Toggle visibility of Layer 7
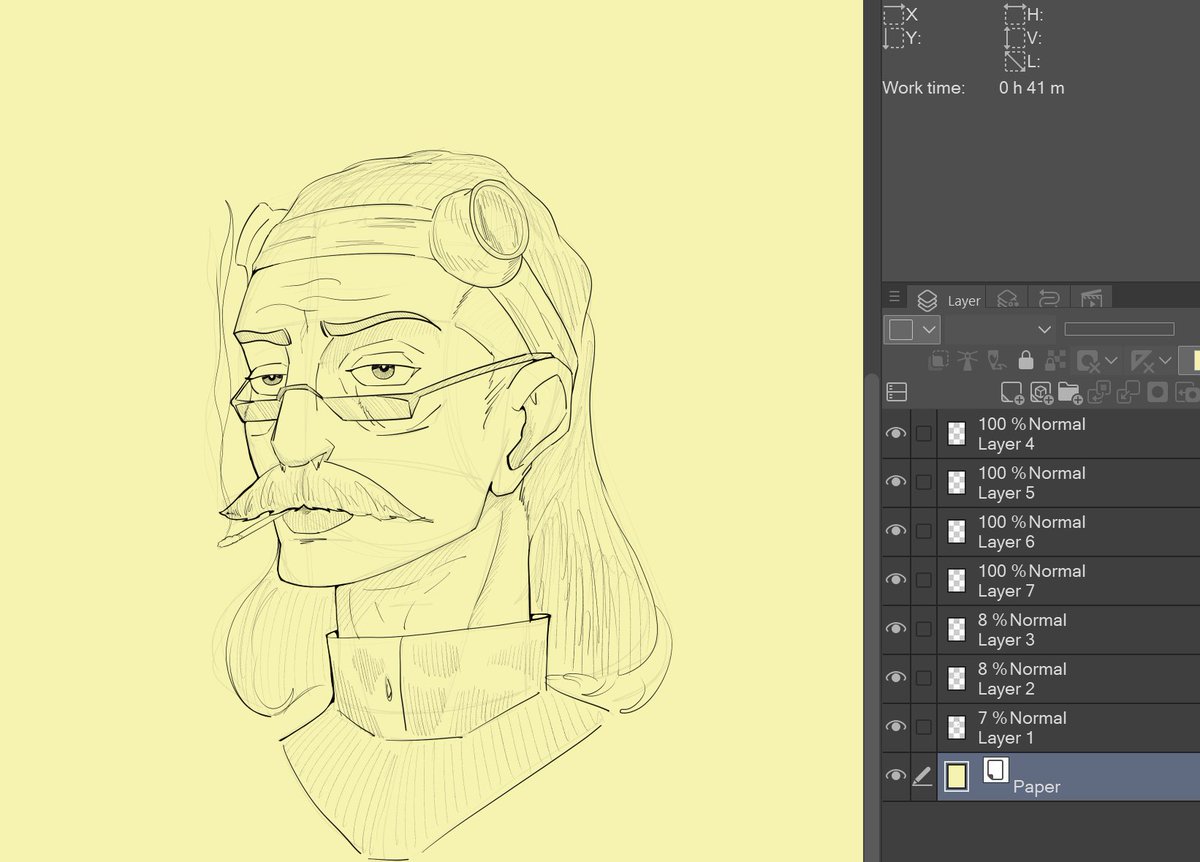The image size is (1200, 862). pyautogui.click(x=896, y=580)
